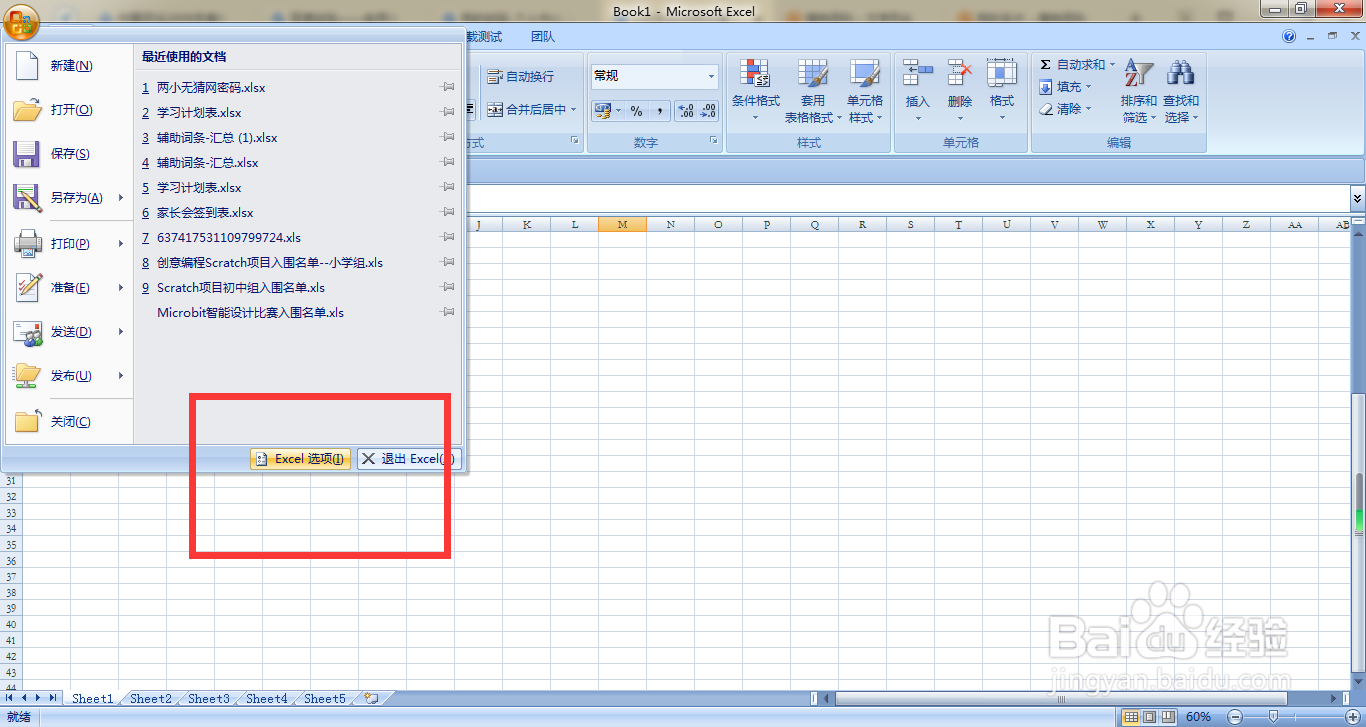Click the 退出 Excel button
Viewport: 1366px width, 727px height.
coord(409,459)
